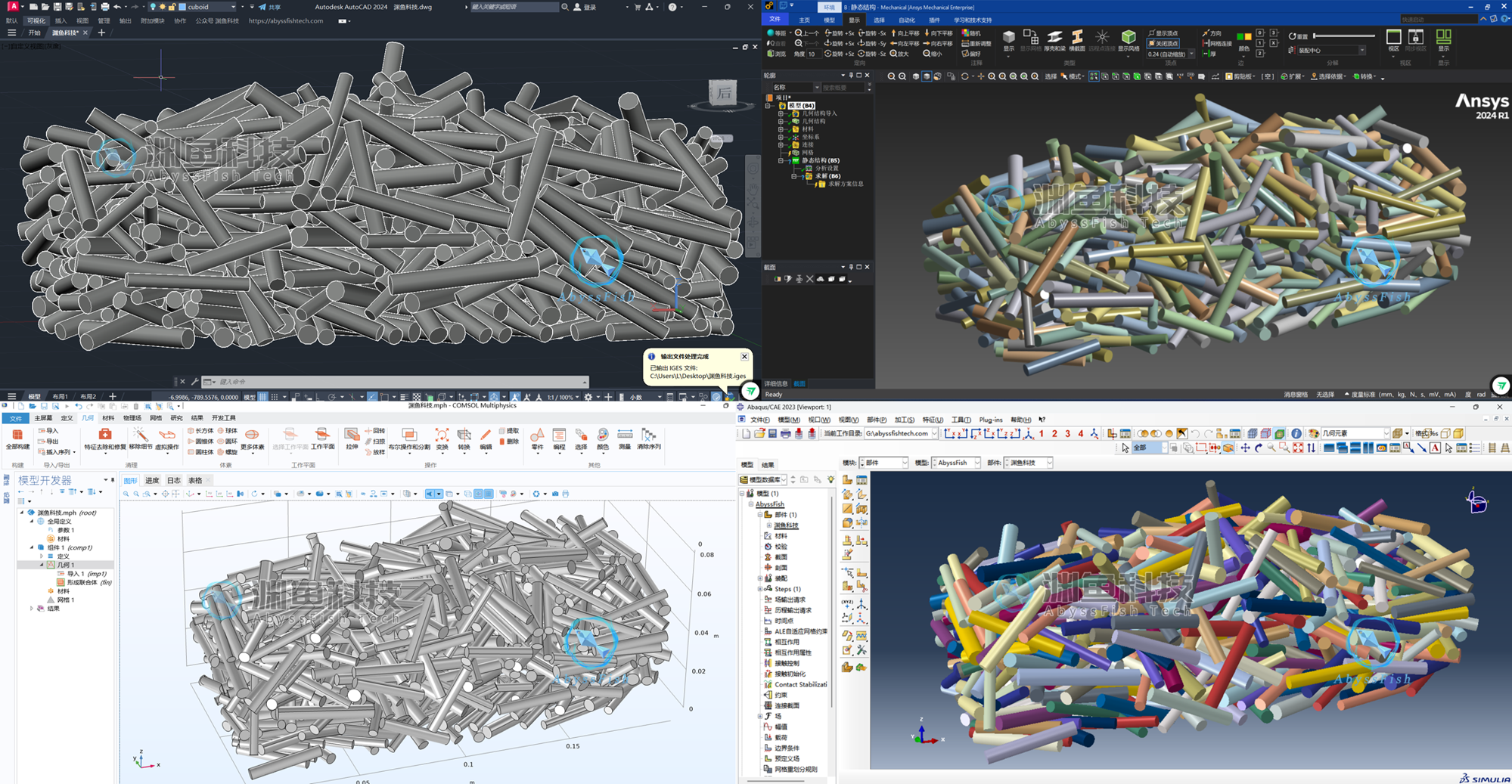Viewport: 1512px width, 784px height.
Task: Click the Build All icon in COMSOL ribbon
Action: pyautogui.click(x=17, y=435)
